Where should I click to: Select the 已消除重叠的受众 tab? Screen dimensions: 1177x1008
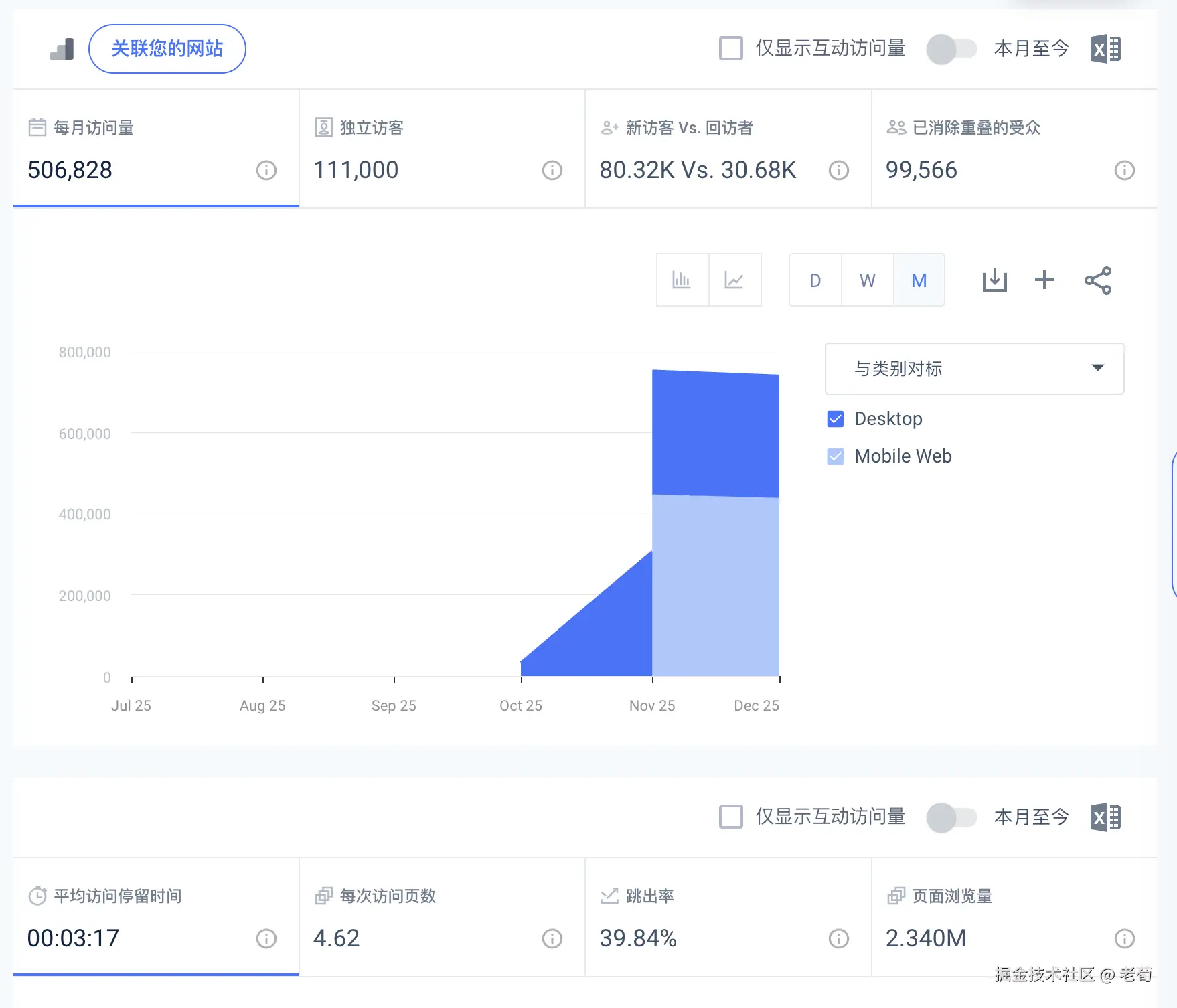(x=1014, y=149)
